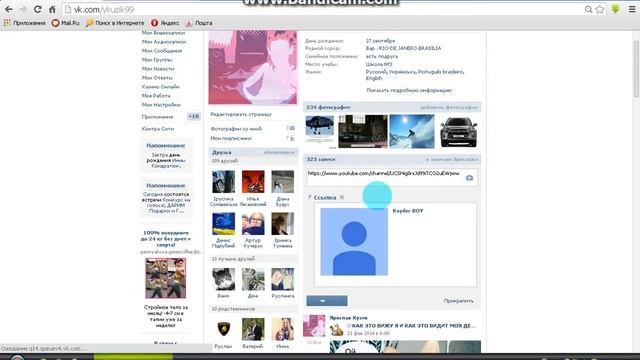Click the blue person placeholder link preview image
Viewport: 640px width, 360px height.
click(x=354, y=242)
